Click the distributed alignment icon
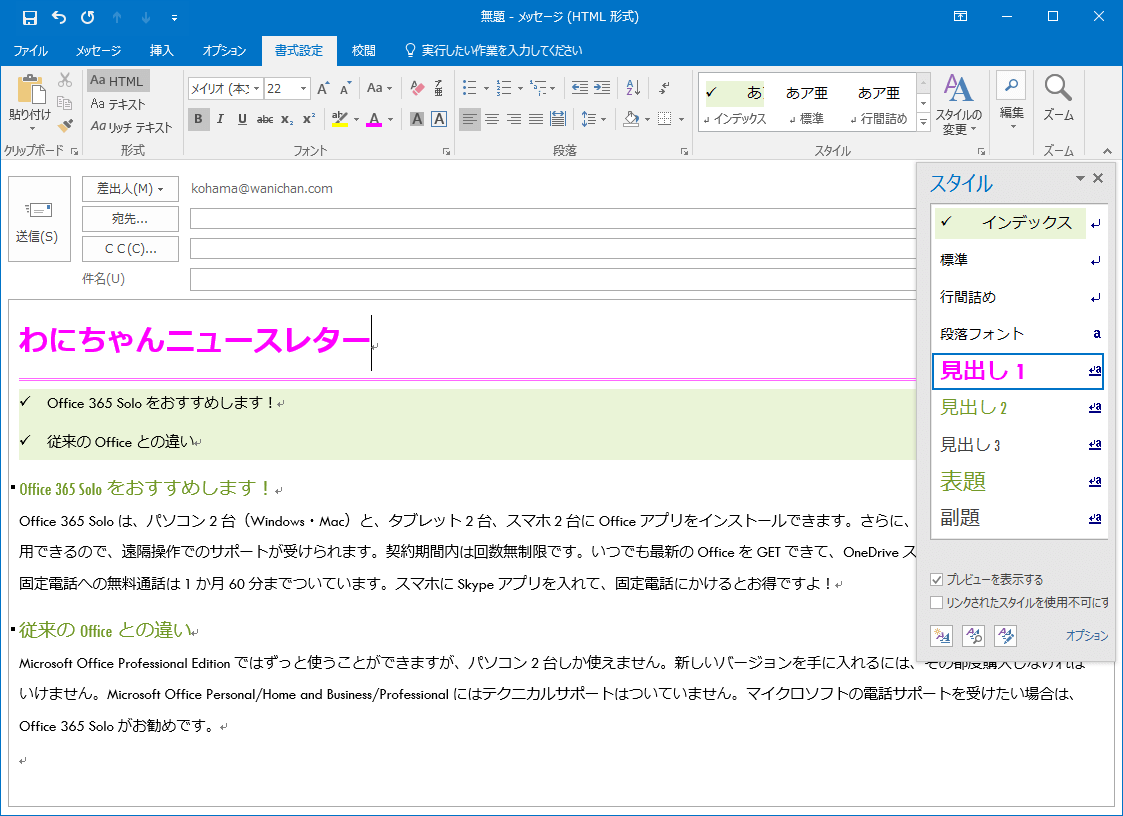The width and height of the screenshot is (1123, 816). (558, 120)
